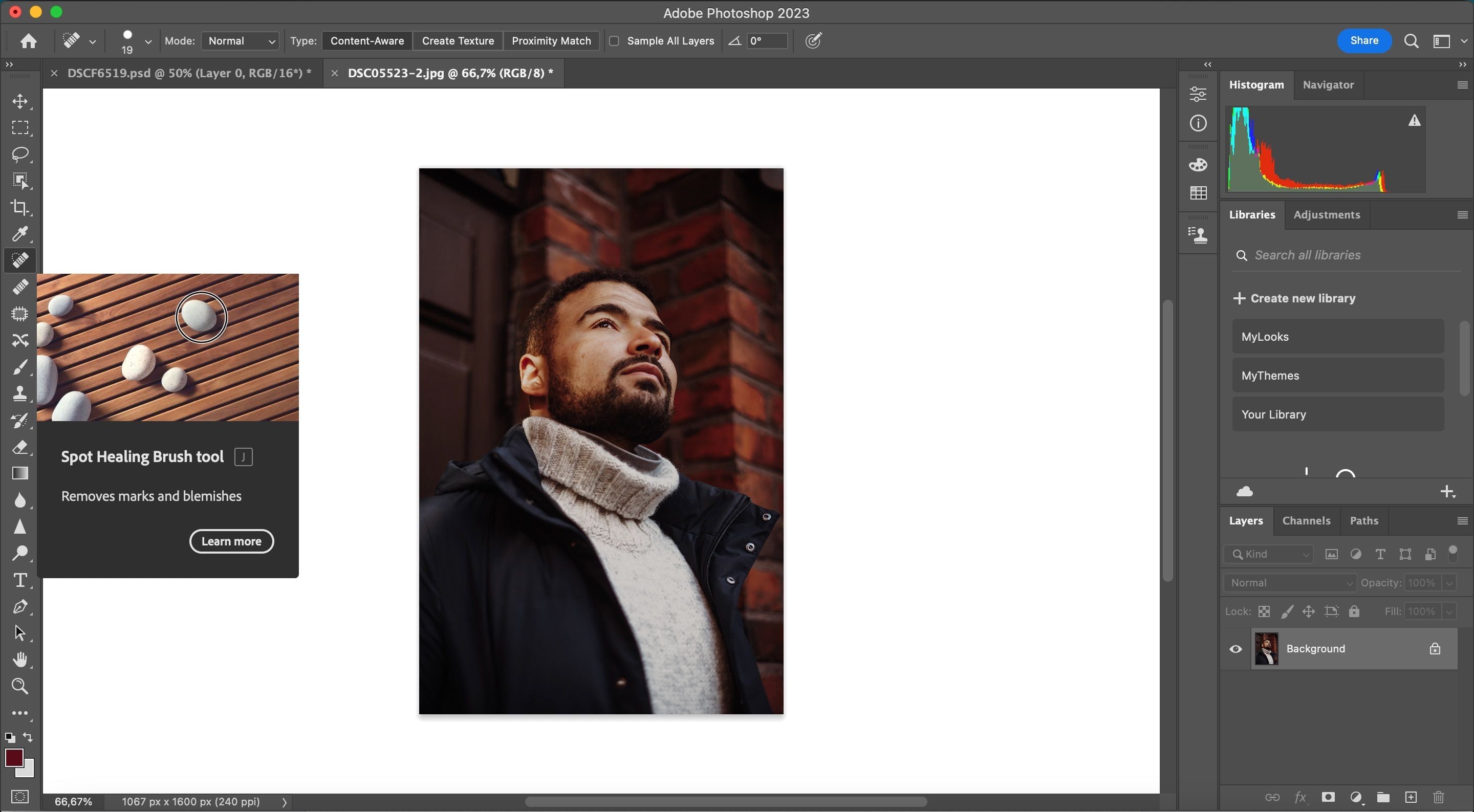The width and height of the screenshot is (1474, 812).
Task: Enable Sample All Layers checkbox
Action: [x=614, y=40]
